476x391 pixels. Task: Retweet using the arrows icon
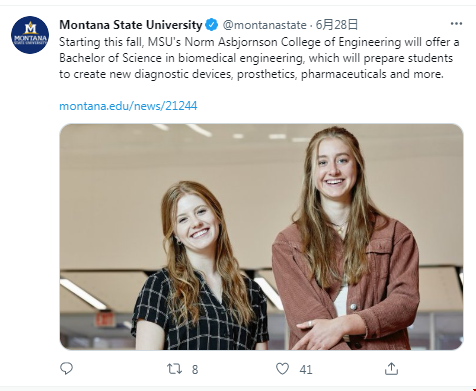coord(174,369)
